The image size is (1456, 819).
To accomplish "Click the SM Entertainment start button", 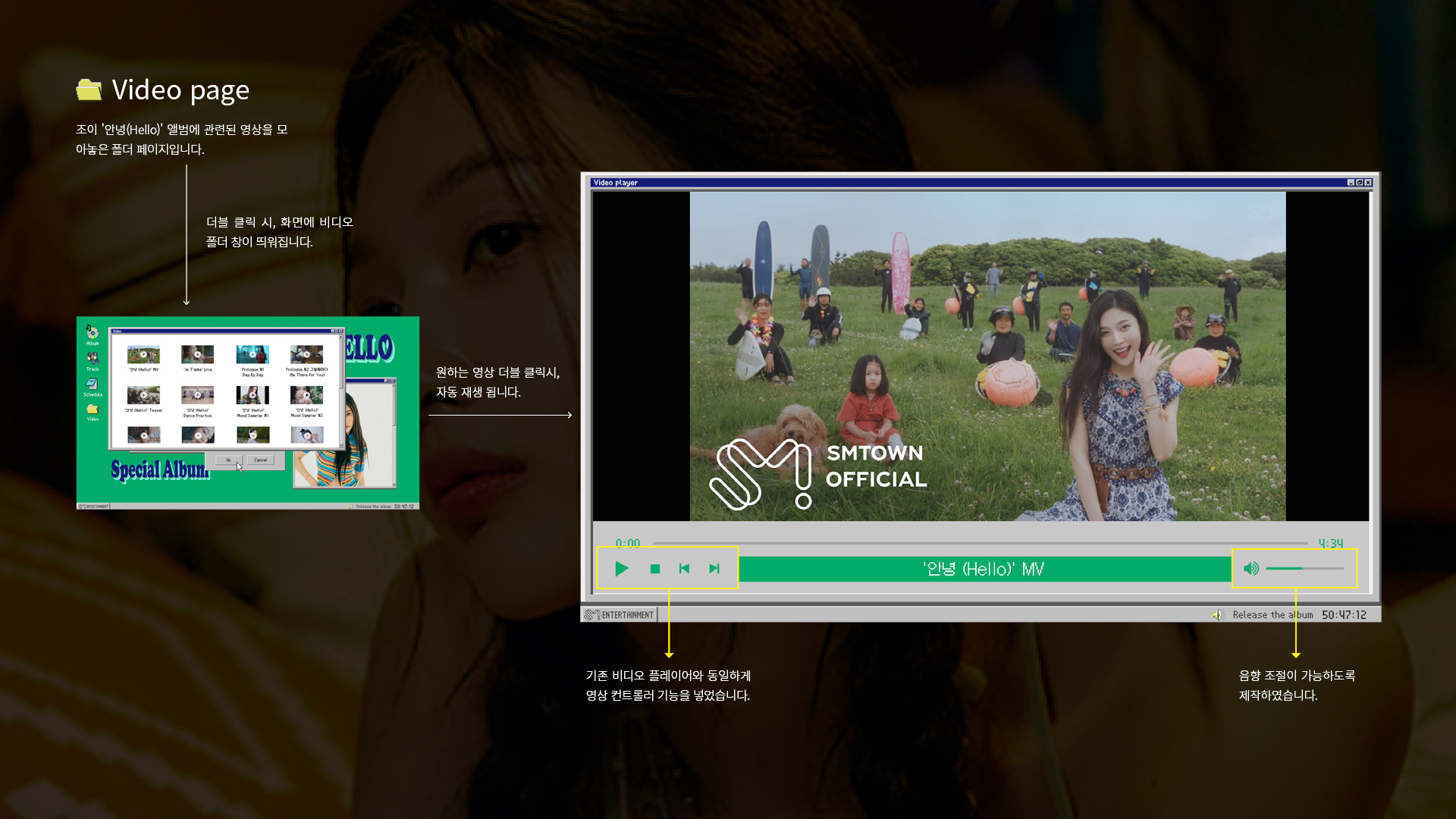I will (619, 615).
